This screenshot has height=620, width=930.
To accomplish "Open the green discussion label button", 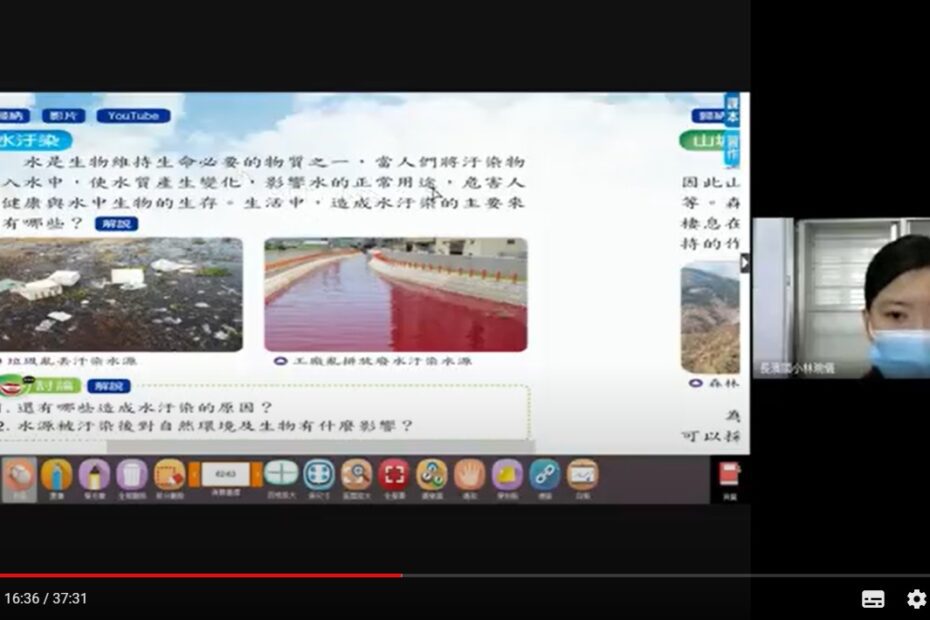I will 40,386.
